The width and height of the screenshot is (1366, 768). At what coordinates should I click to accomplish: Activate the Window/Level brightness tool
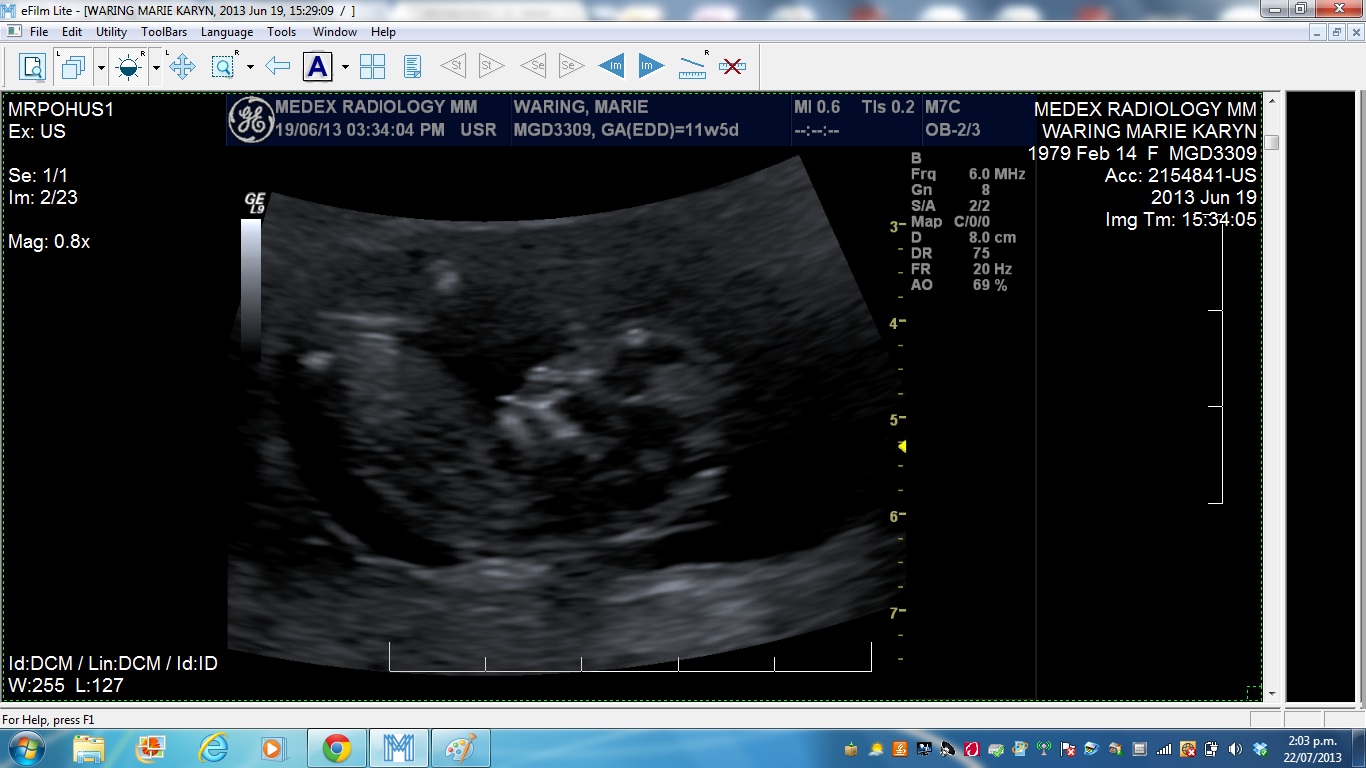click(129, 67)
